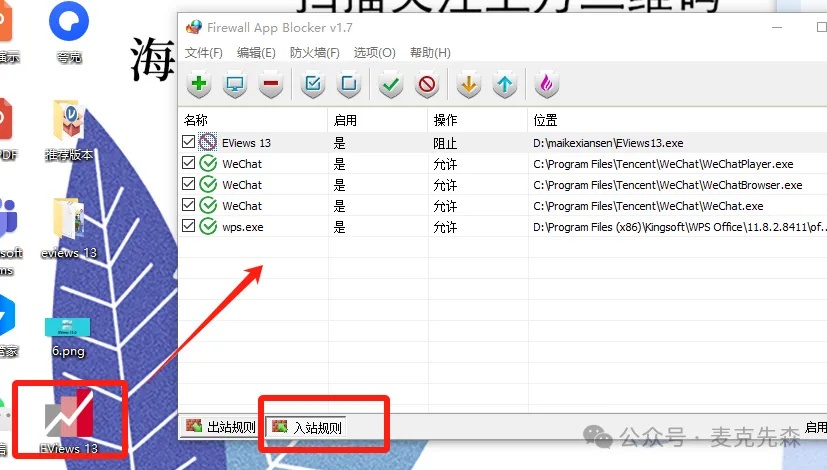Viewport: 827px width, 470px height.
Task: Click 是 in the EViews 13 row
Action: (x=340, y=143)
